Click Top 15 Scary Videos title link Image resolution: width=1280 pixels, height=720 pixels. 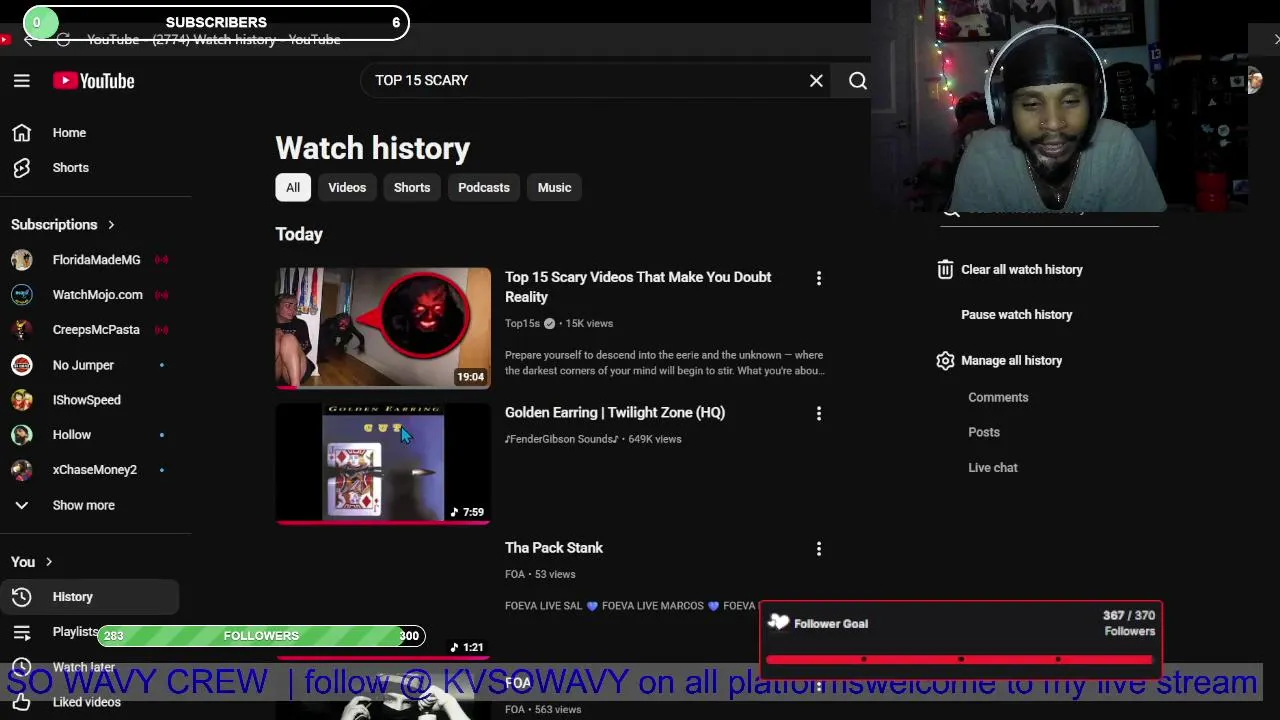coord(638,287)
